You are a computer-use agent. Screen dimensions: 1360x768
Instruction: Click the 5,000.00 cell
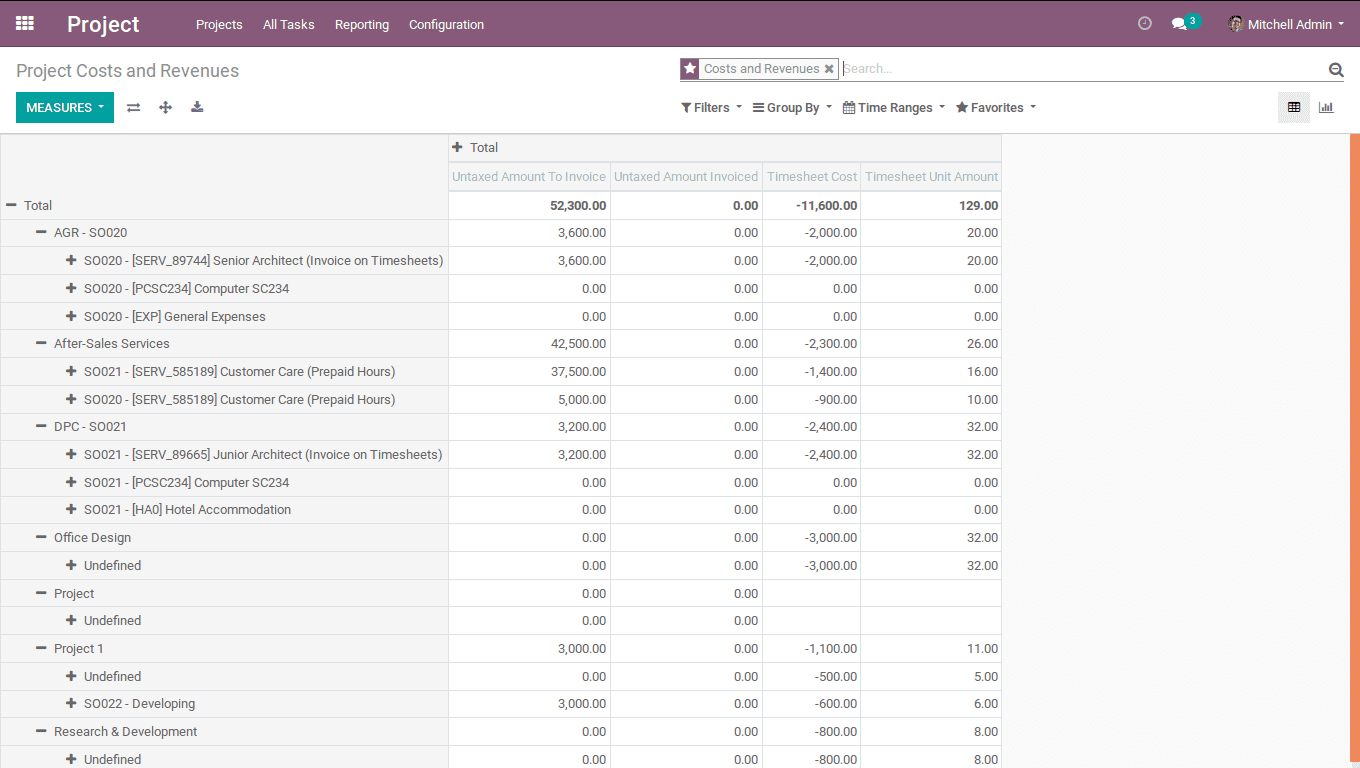pyautogui.click(x=529, y=400)
